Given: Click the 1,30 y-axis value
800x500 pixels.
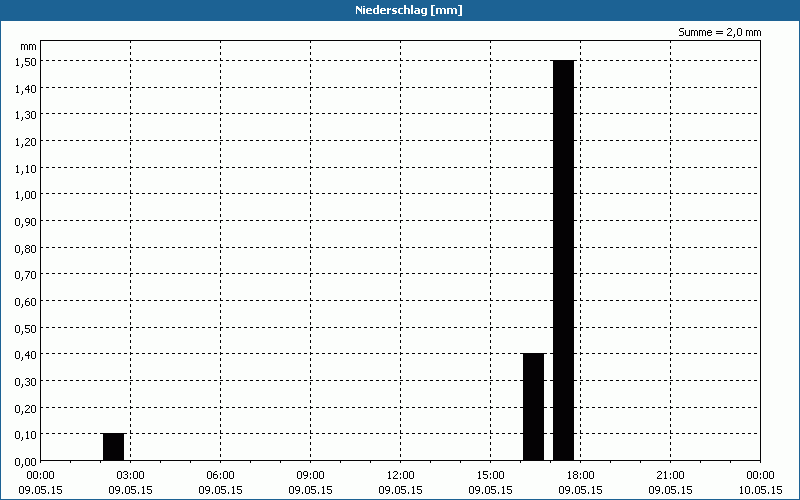Looking at the screenshot, I should click(26, 115).
